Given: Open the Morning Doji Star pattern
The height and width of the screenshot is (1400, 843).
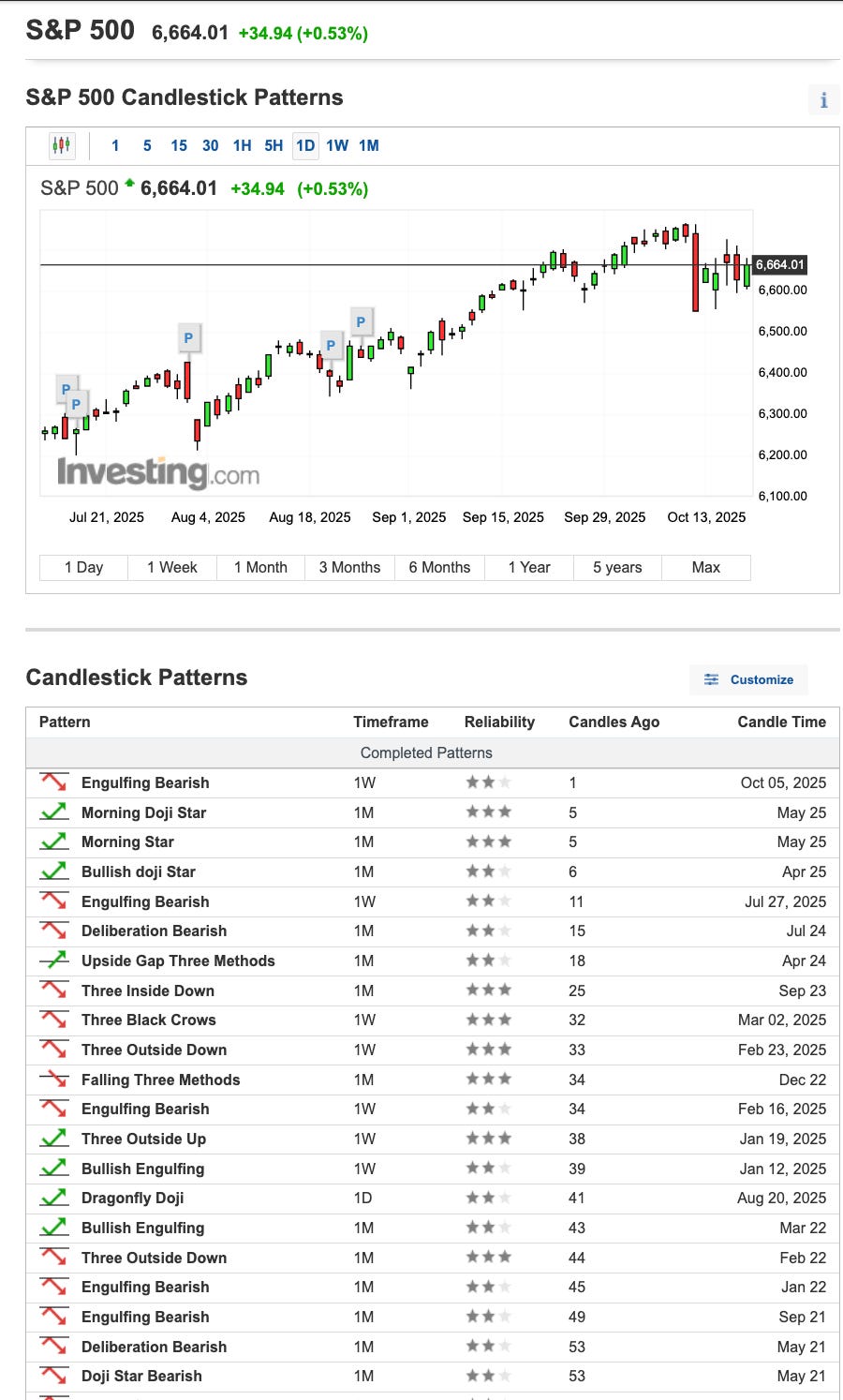Looking at the screenshot, I should [x=143, y=812].
